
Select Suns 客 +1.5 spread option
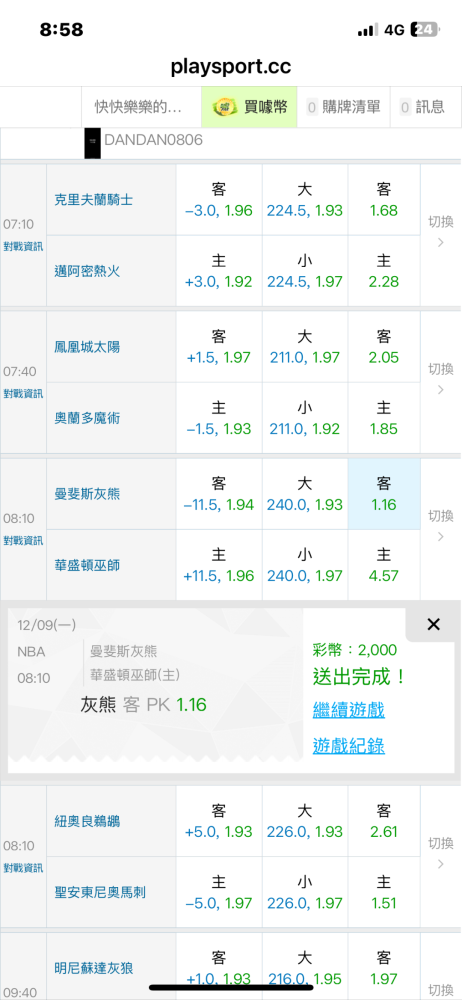click(x=219, y=347)
